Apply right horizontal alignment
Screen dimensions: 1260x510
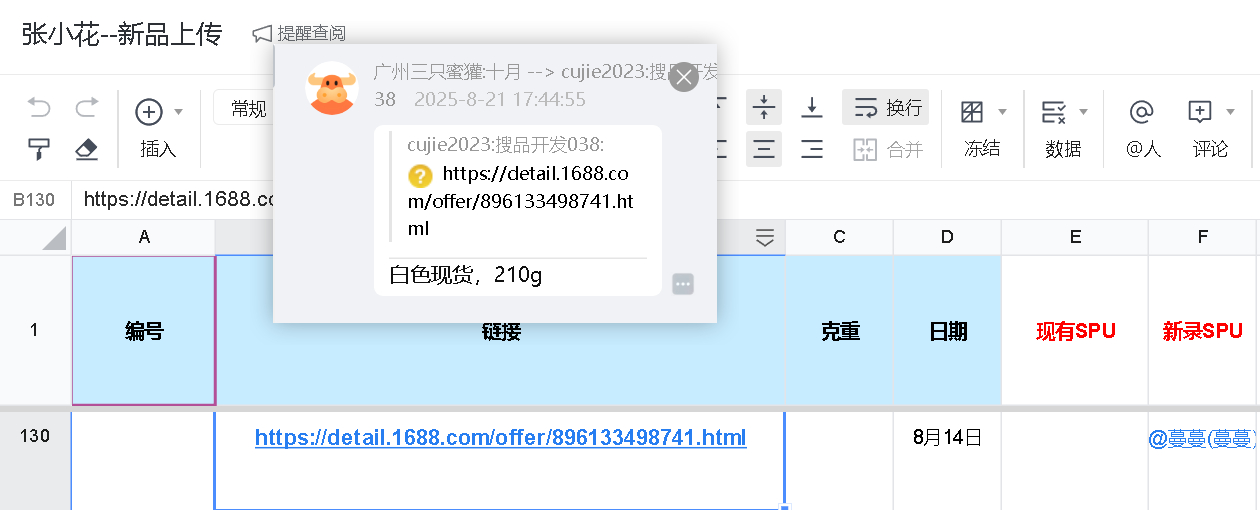tap(812, 150)
